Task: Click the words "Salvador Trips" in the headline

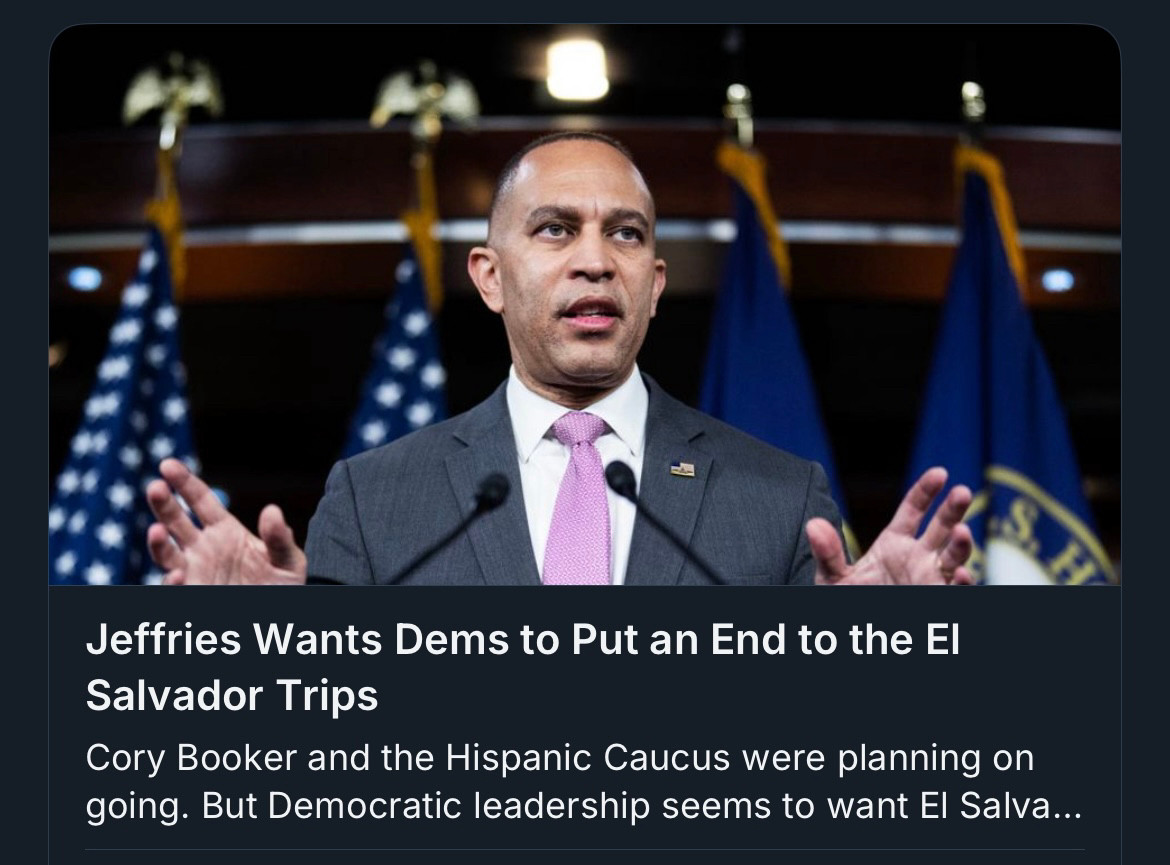Action: (x=232, y=696)
